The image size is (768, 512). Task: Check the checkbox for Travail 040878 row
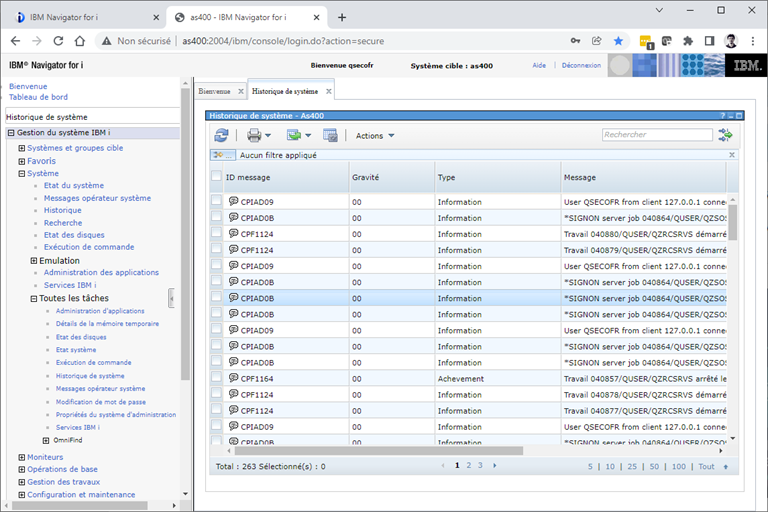(x=216, y=393)
